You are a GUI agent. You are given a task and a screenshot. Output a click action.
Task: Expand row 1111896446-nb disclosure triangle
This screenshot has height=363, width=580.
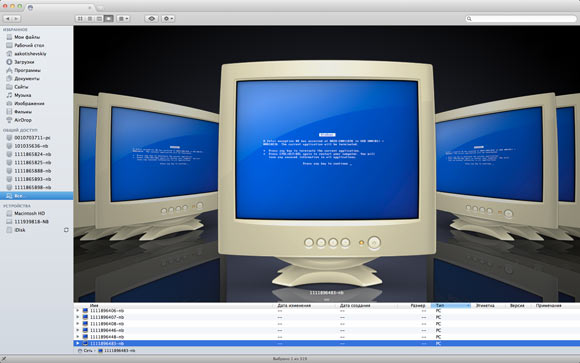click(78, 330)
